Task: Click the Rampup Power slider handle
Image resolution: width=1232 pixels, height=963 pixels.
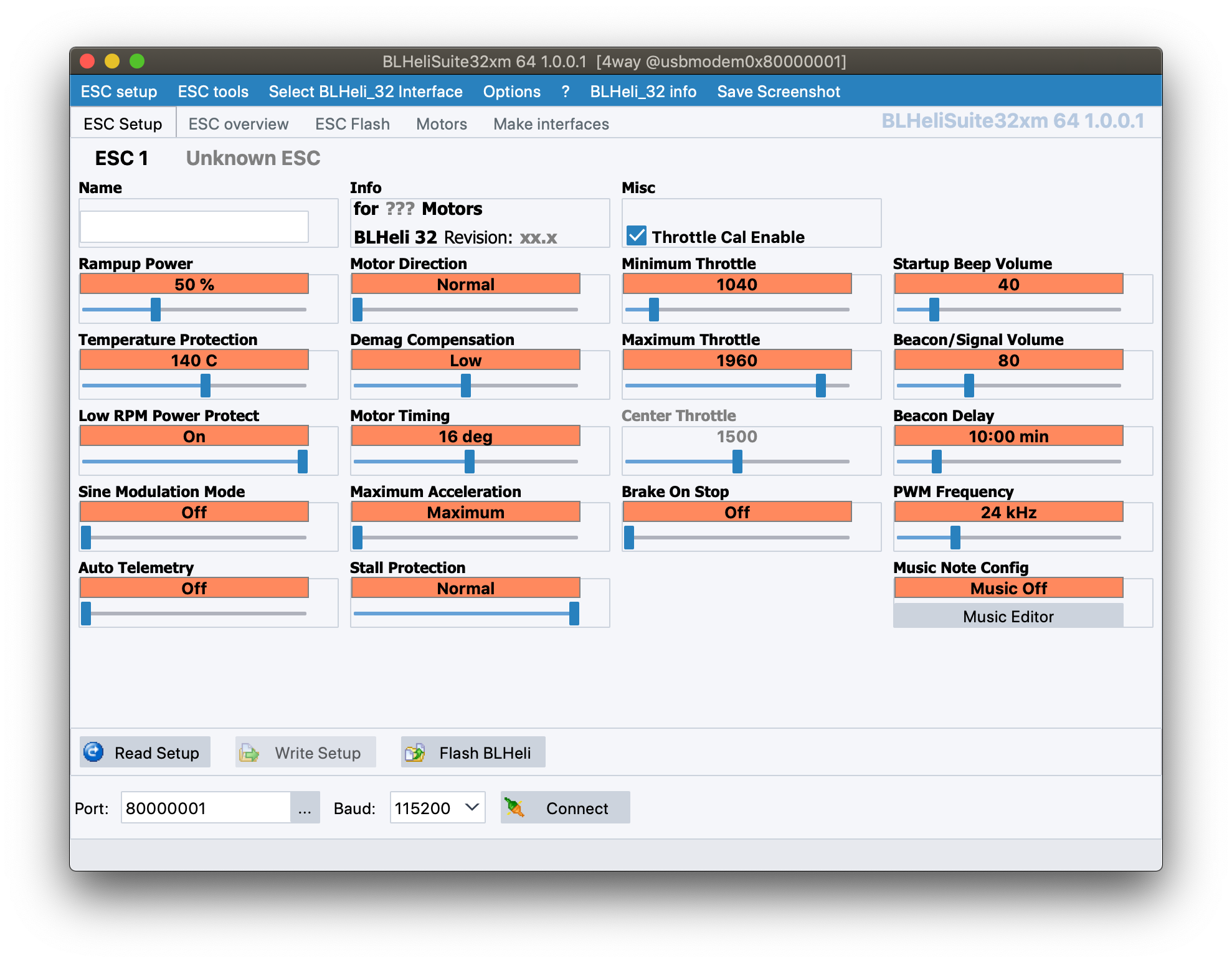Action: click(156, 309)
